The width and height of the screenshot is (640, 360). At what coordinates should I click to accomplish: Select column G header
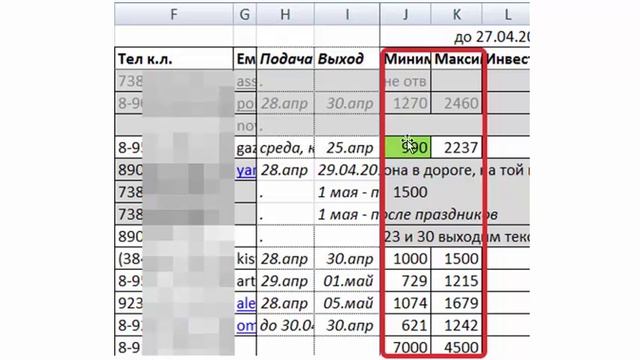coord(244,15)
